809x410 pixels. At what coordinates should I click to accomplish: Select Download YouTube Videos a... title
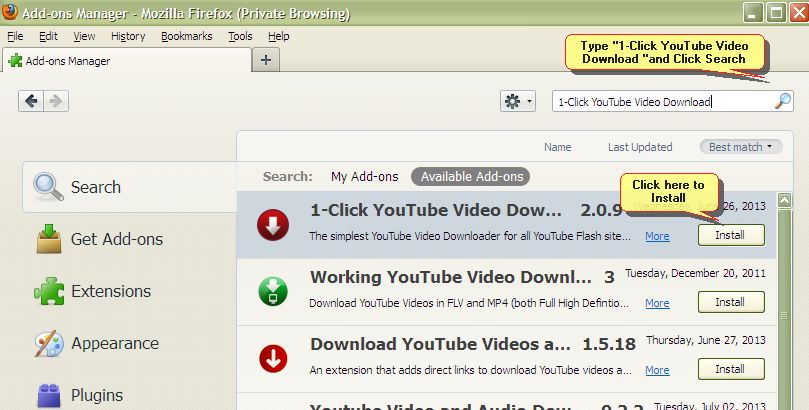pos(440,344)
